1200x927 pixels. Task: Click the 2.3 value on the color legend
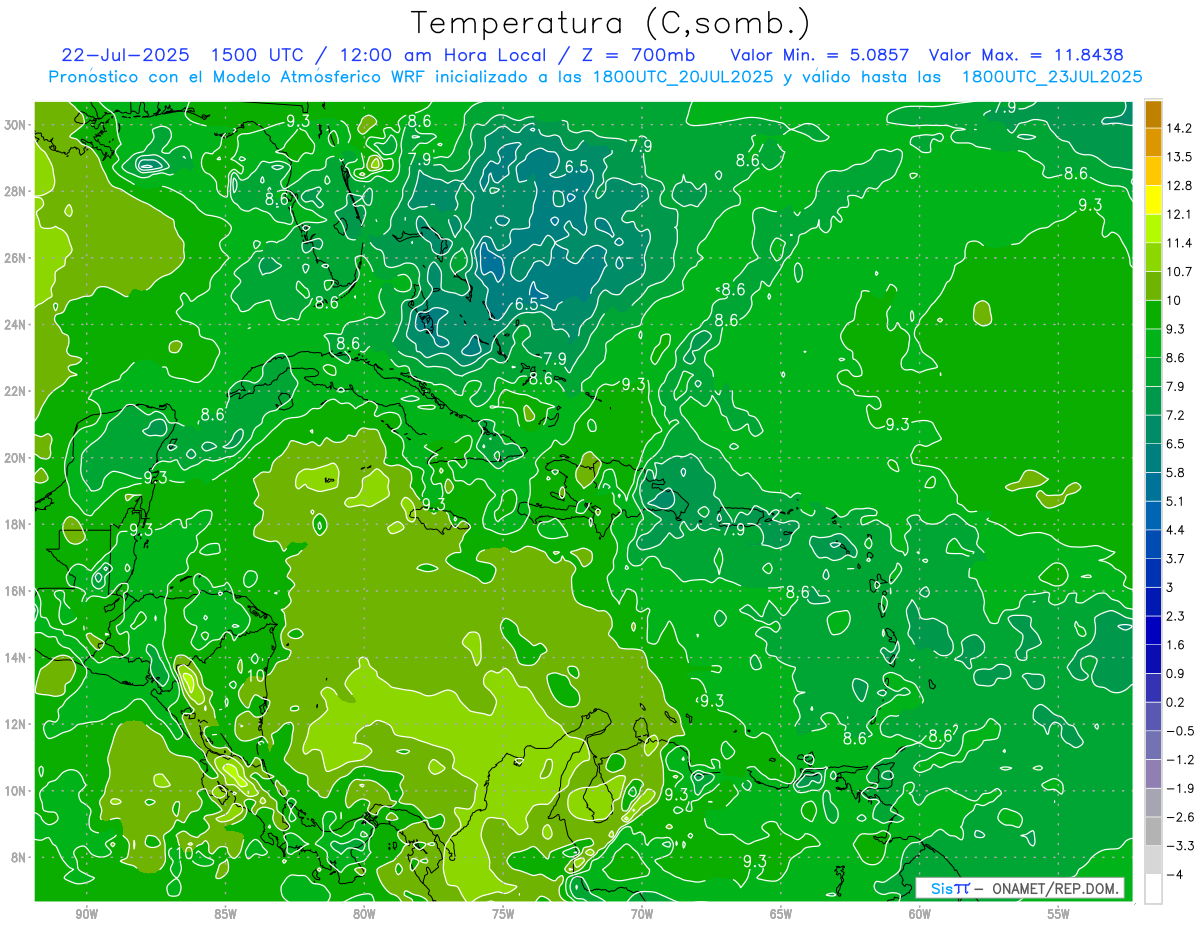click(x=1175, y=616)
